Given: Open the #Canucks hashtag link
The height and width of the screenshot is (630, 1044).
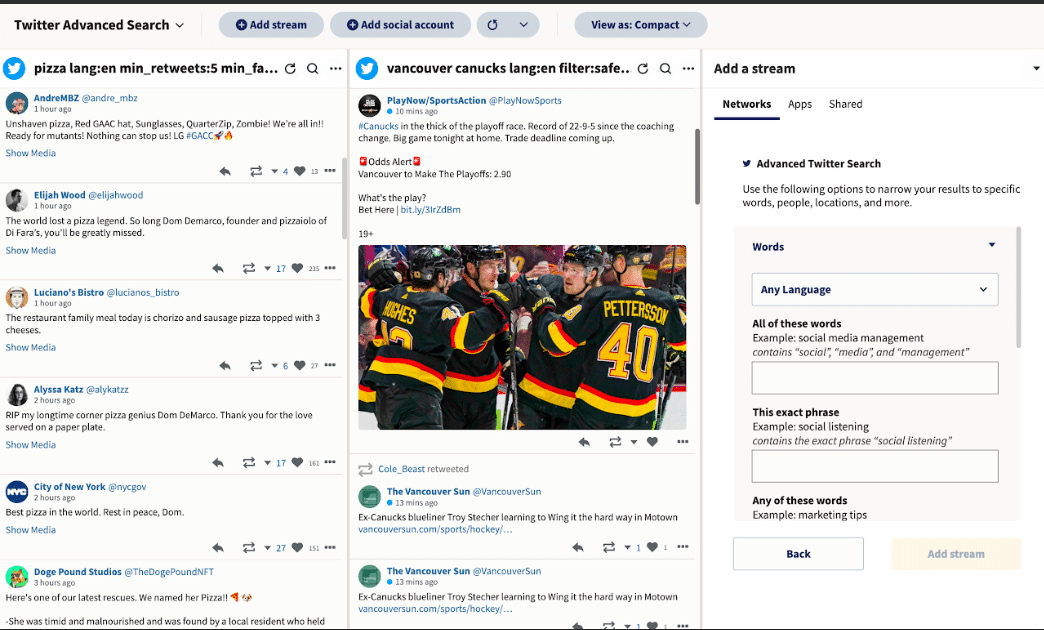Looking at the screenshot, I should [378, 126].
